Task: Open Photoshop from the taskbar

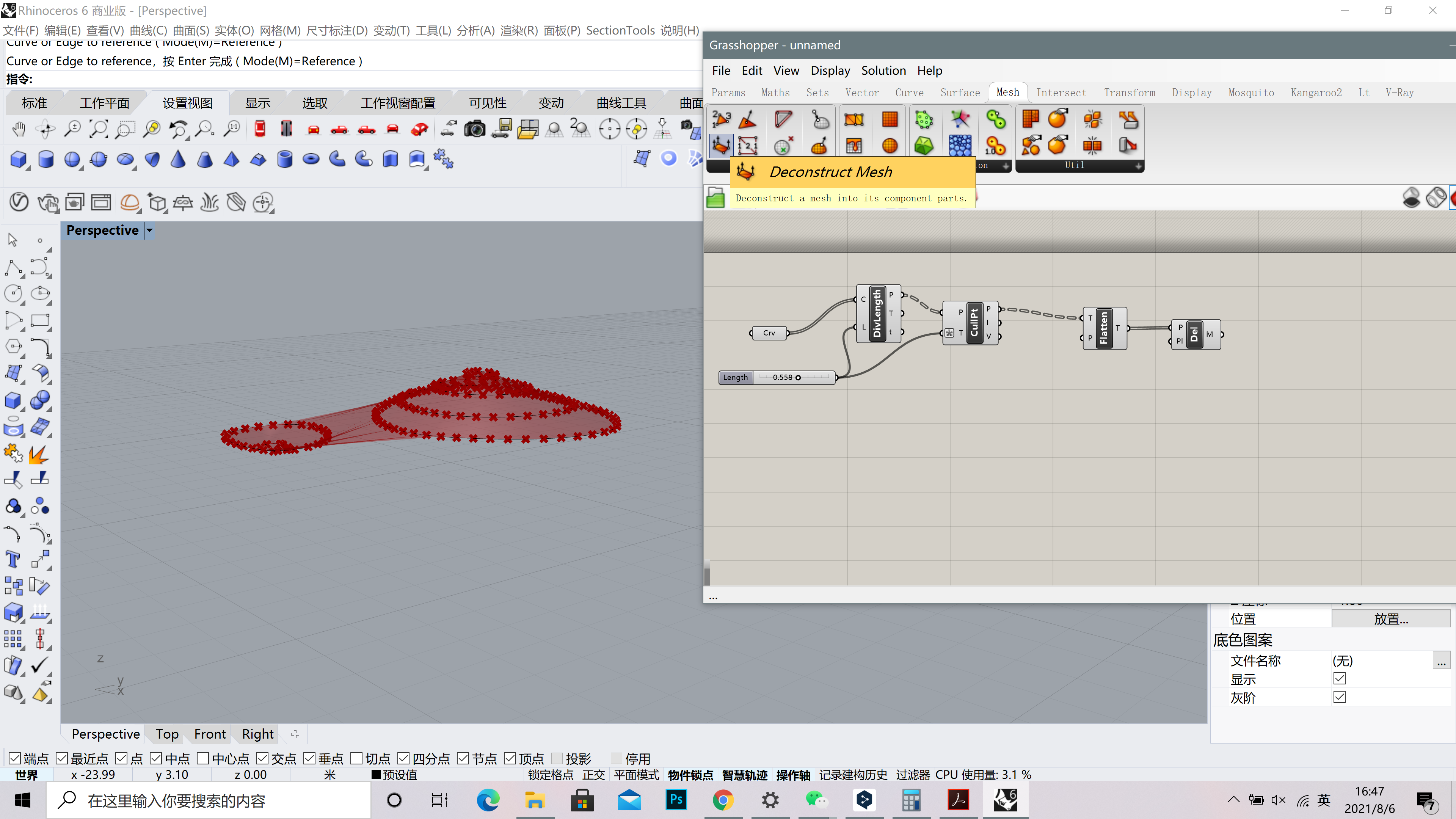Action: [676, 800]
